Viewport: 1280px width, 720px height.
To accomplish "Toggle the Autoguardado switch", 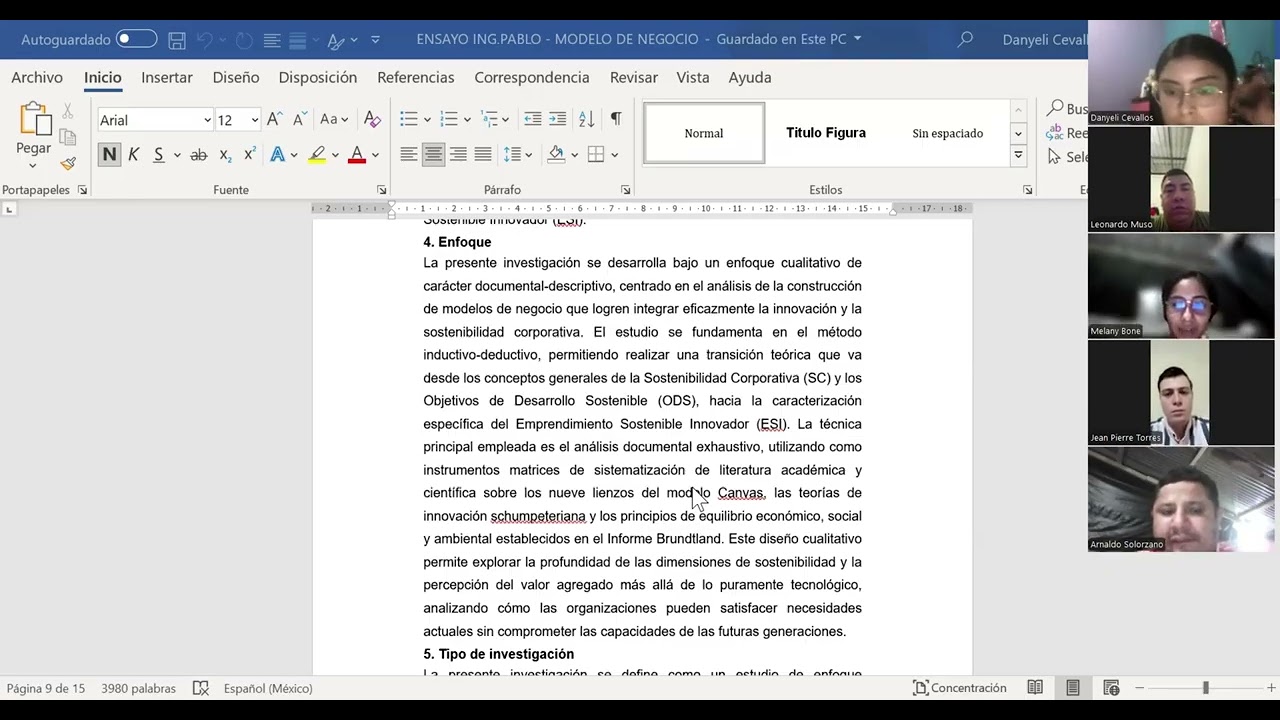I will tap(136, 39).
